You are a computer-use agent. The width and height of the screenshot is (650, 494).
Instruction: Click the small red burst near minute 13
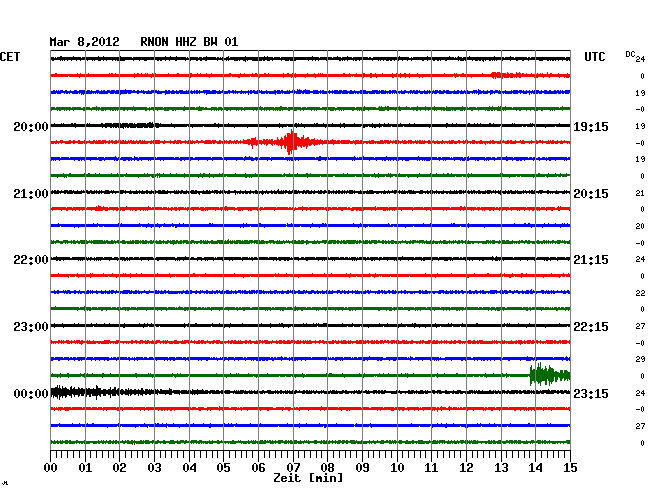pyautogui.click(x=507, y=75)
